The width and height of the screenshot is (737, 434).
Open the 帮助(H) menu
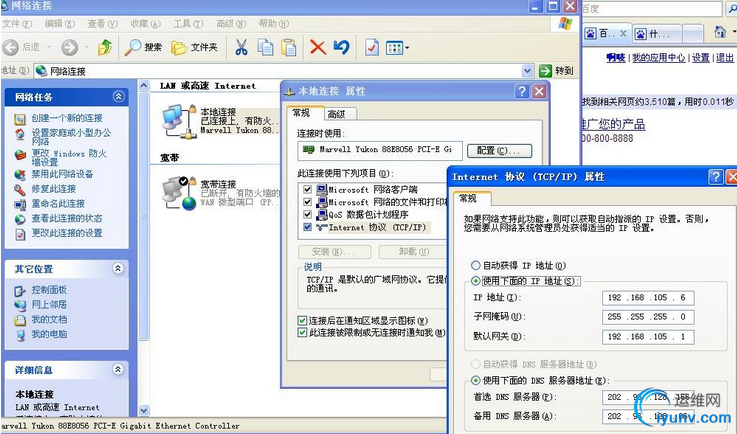click(274, 24)
